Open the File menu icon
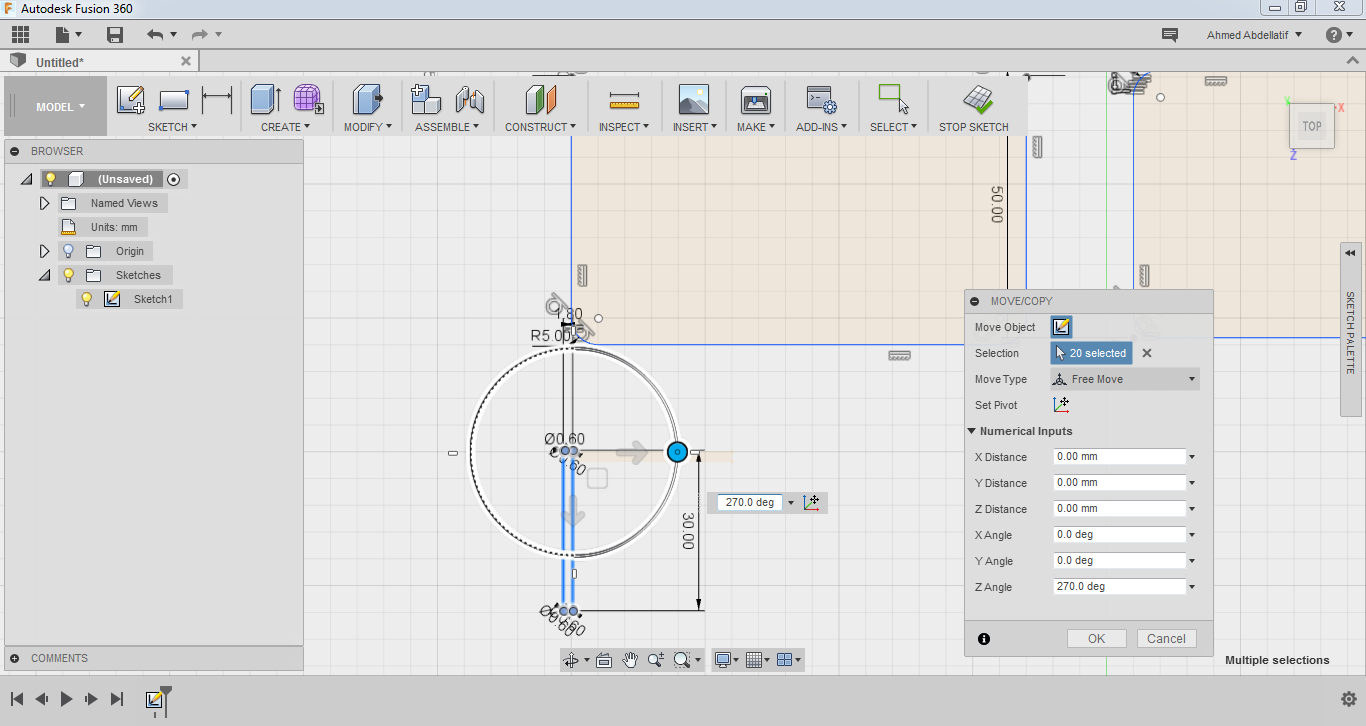1366x726 pixels. [63, 35]
